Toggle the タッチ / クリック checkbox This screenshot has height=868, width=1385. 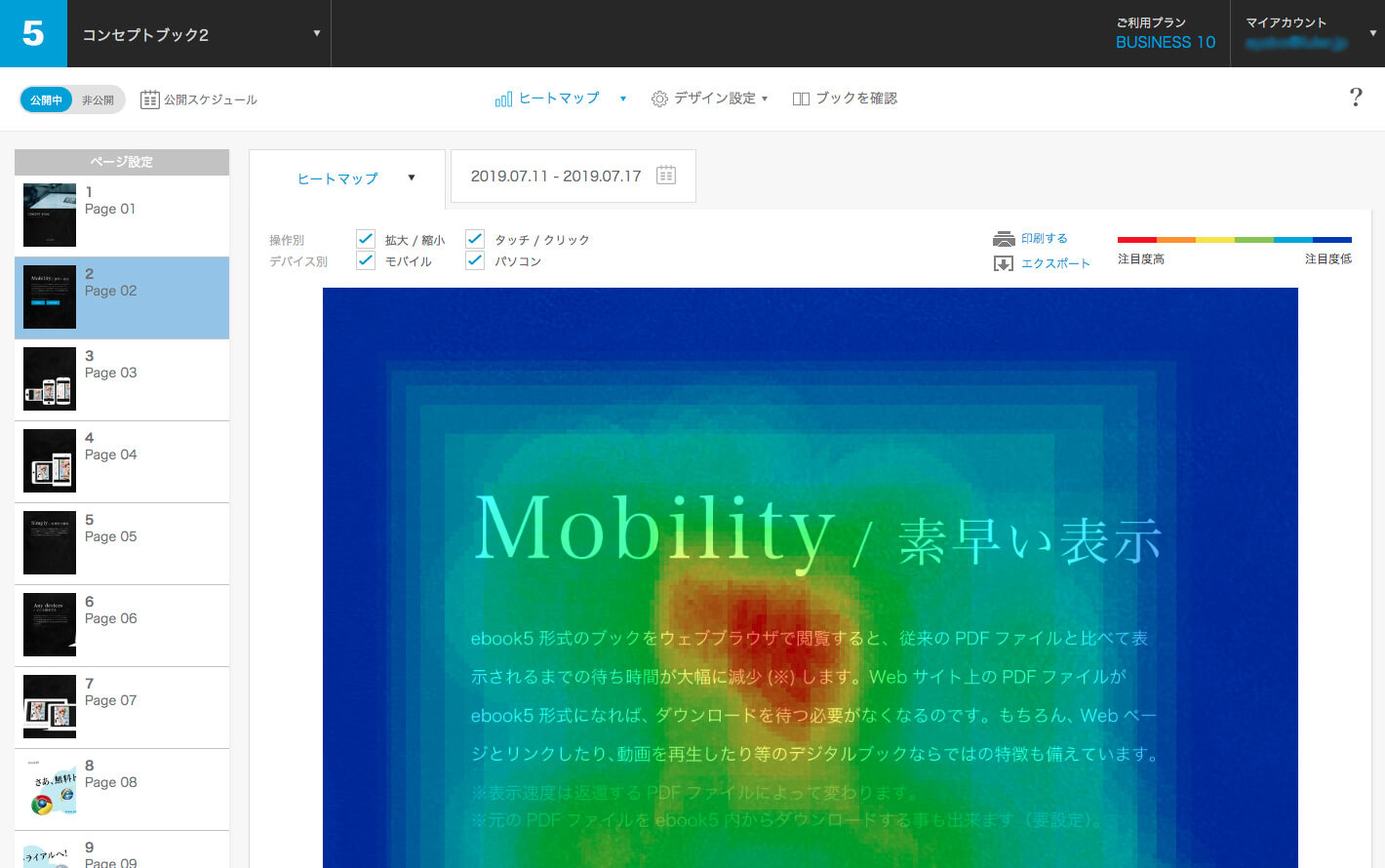(x=475, y=238)
